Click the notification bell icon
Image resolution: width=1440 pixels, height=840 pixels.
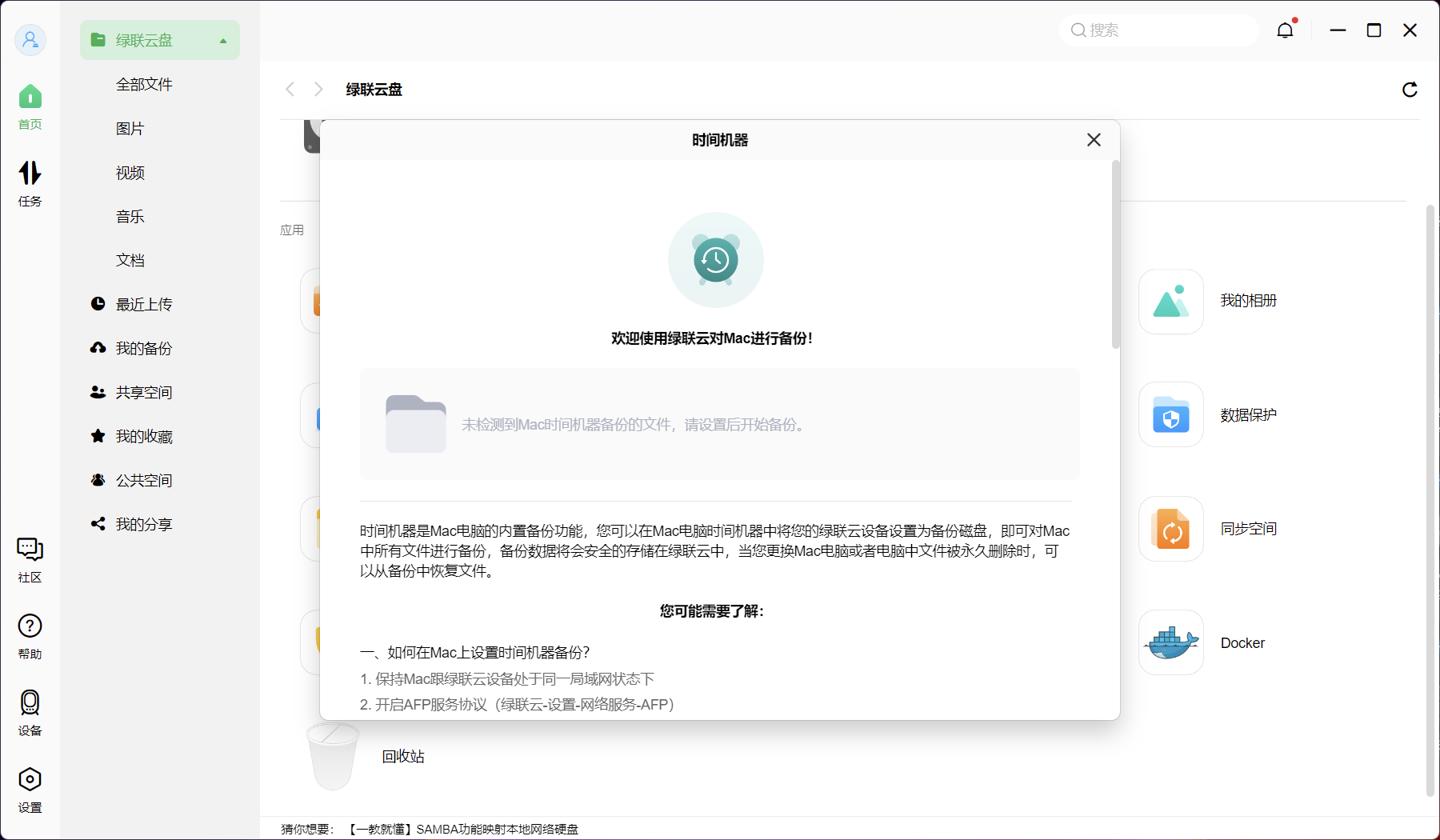(x=1284, y=30)
